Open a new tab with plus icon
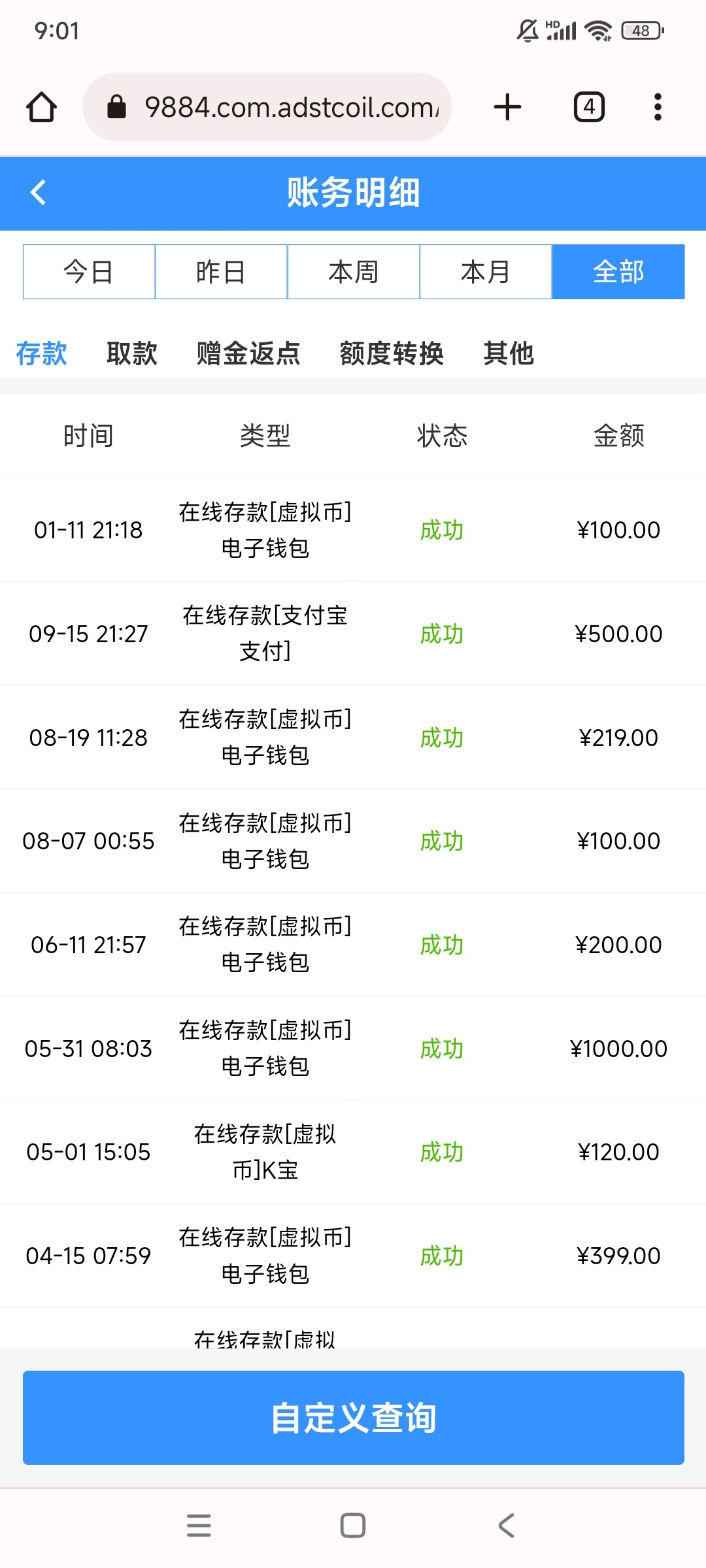Screen dimensions: 706x1568 (x=507, y=107)
